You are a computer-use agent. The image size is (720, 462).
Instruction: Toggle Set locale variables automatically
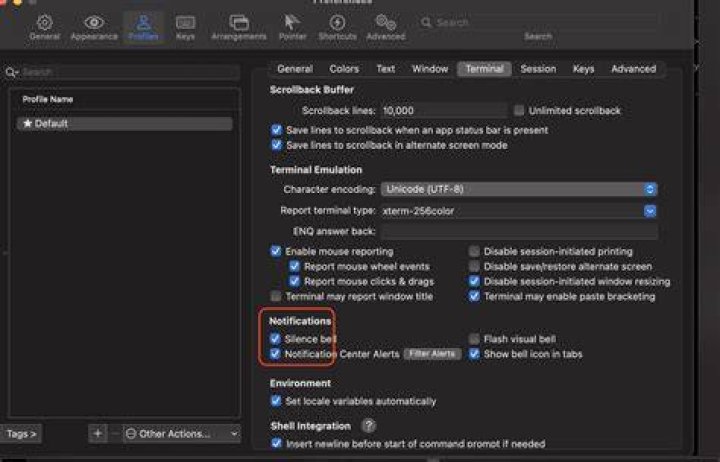[276, 401]
